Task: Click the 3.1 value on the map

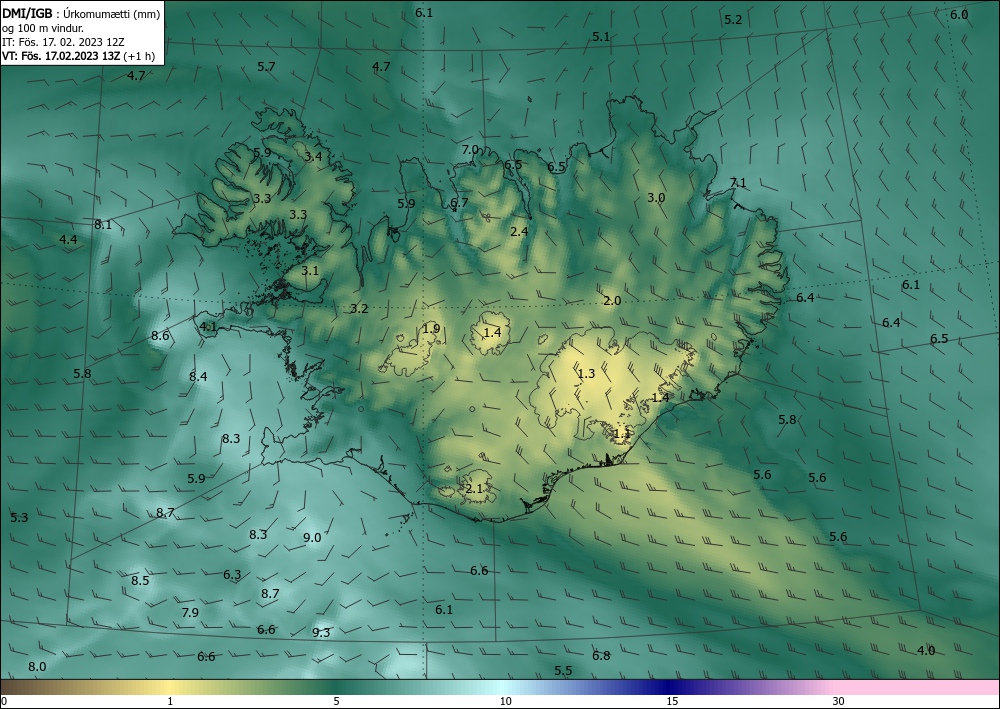Action: [x=310, y=270]
